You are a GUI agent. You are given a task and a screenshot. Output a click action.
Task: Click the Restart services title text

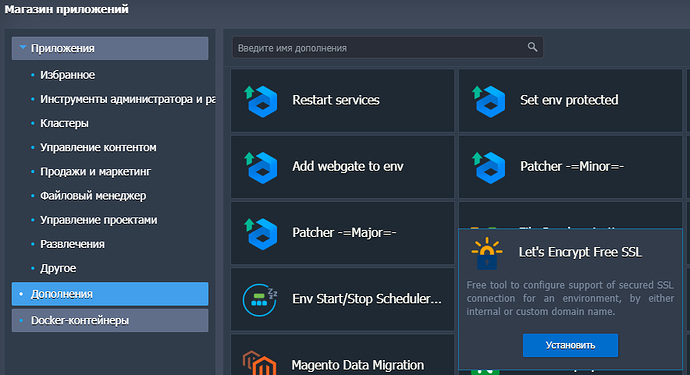click(x=336, y=100)
